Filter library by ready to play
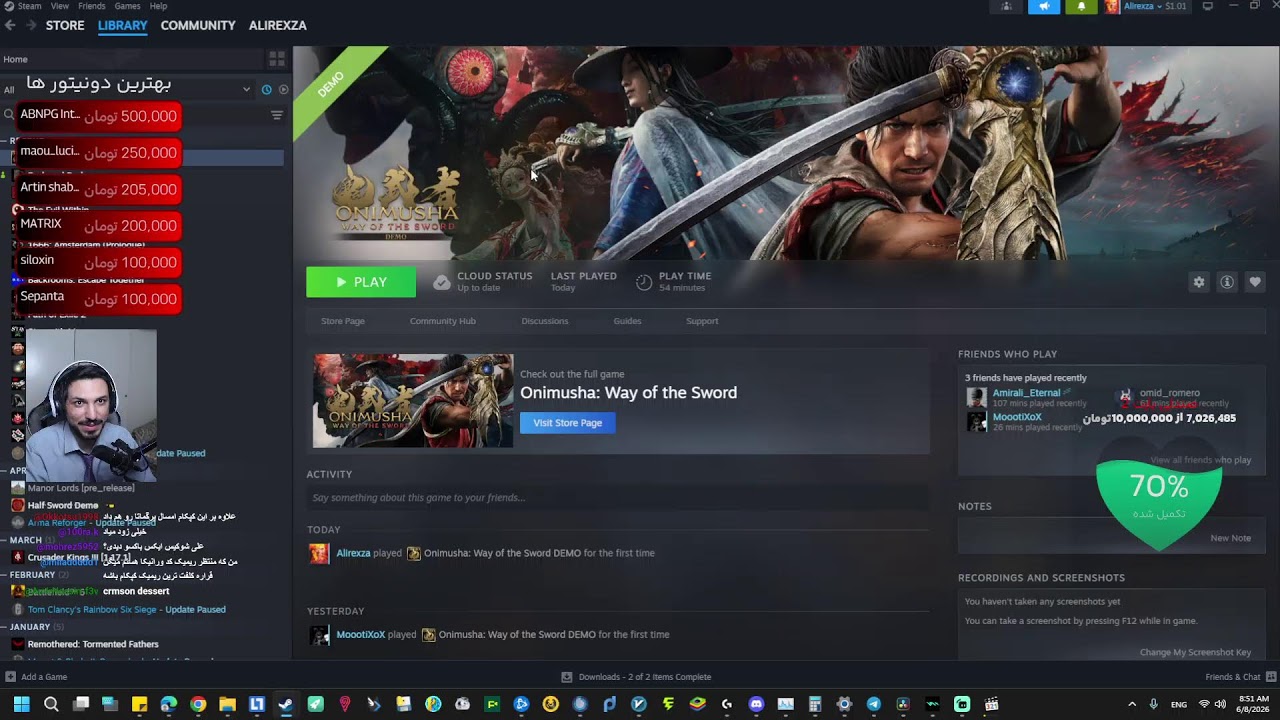The image size is (1280, 720). point(283,89)
